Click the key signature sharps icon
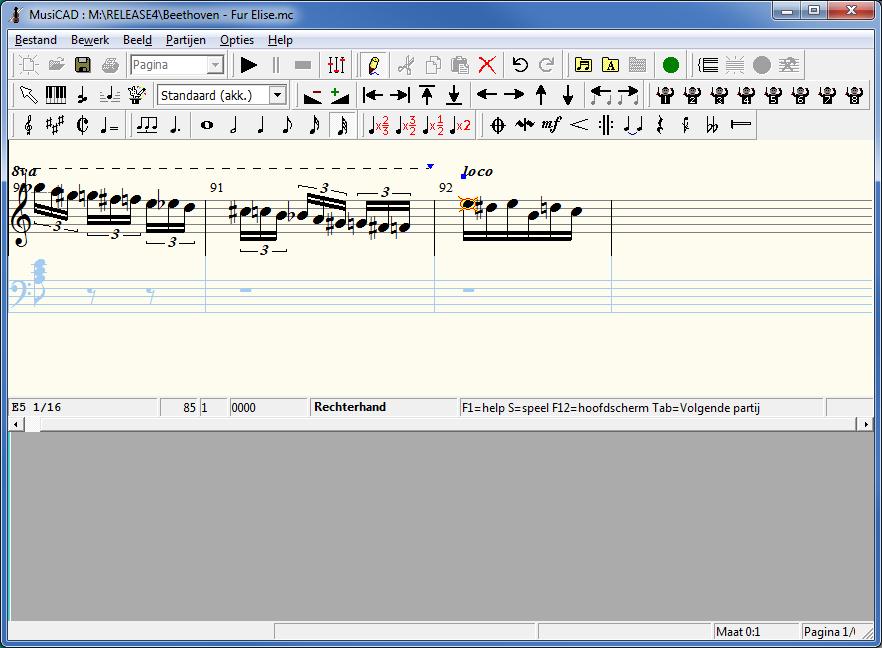The image size is (882, 648). pos(55,125)
